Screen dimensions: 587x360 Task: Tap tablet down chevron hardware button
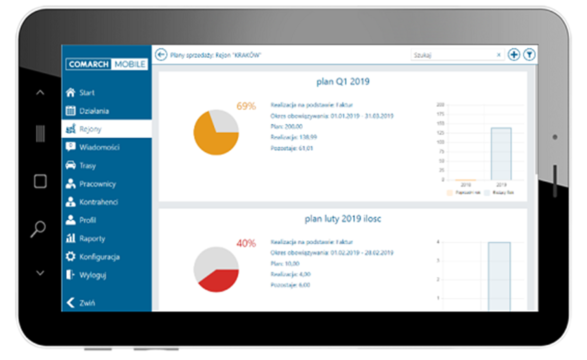[40, 273]
